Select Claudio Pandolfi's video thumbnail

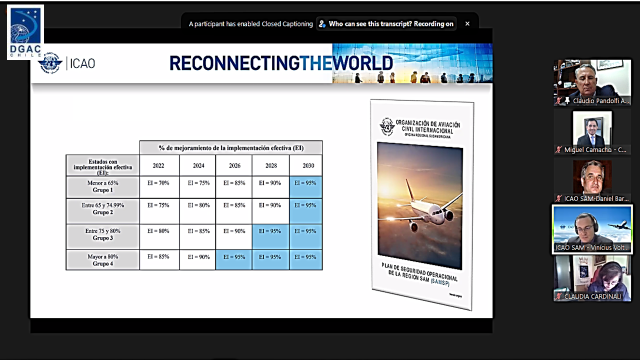[592, 82]
